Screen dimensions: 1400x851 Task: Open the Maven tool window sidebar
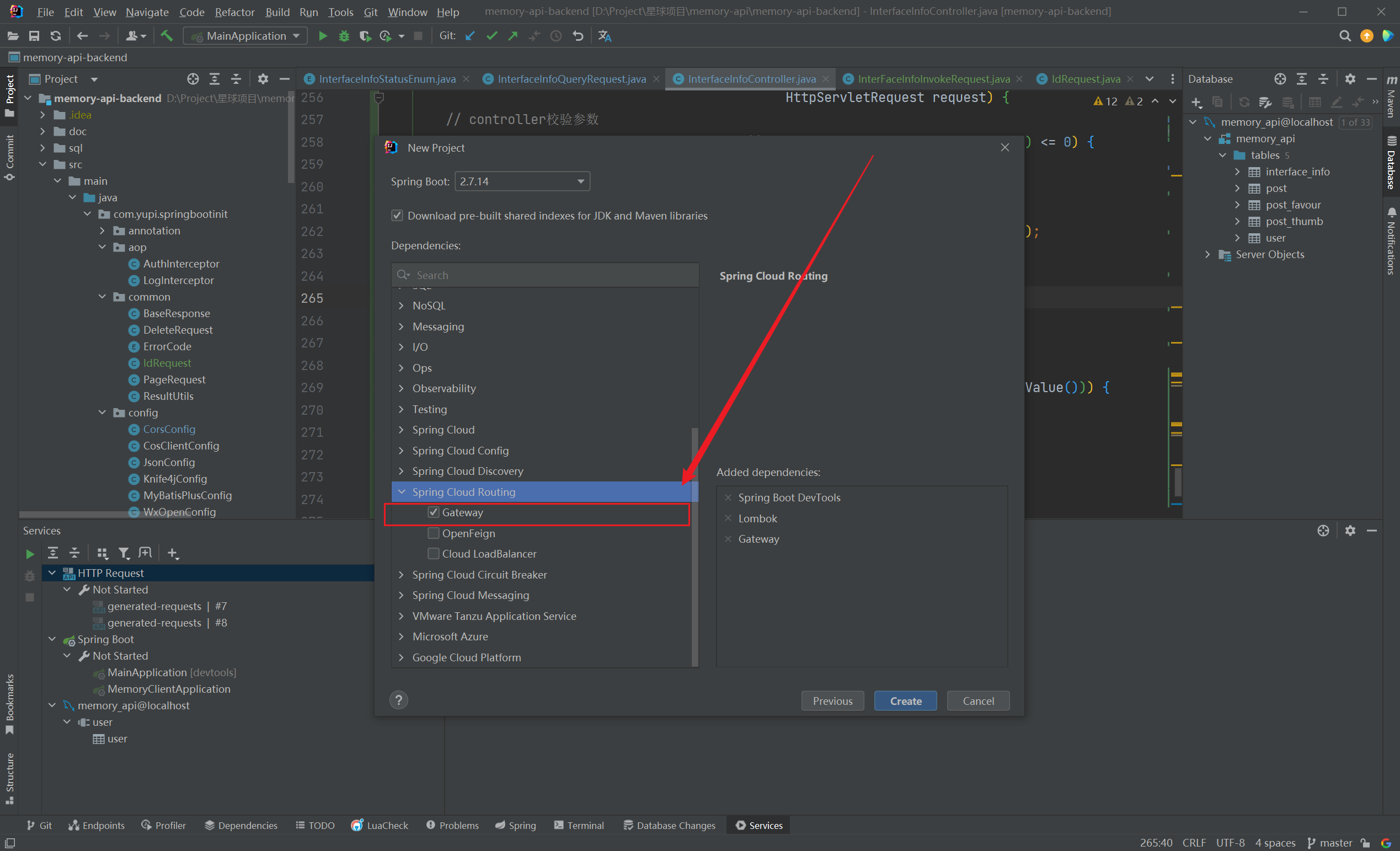[x=1392, y=97]
